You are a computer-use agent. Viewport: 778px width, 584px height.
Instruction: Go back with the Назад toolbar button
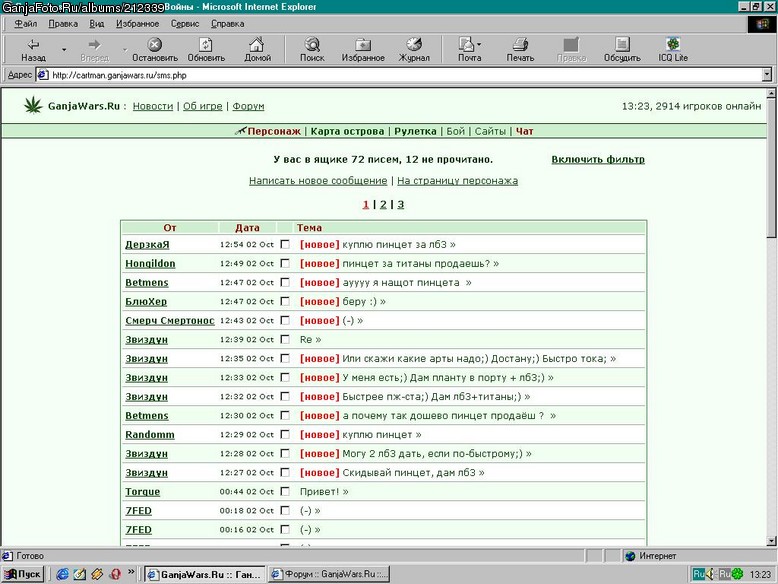click(x=33, y=50)
